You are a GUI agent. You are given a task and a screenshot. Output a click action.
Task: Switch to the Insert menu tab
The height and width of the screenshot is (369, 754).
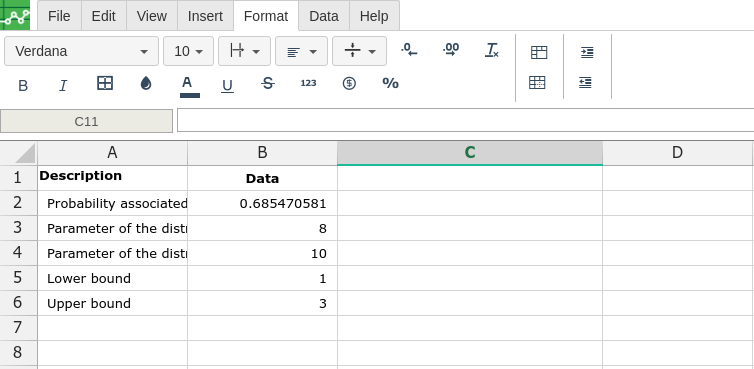tap(205, 16)
